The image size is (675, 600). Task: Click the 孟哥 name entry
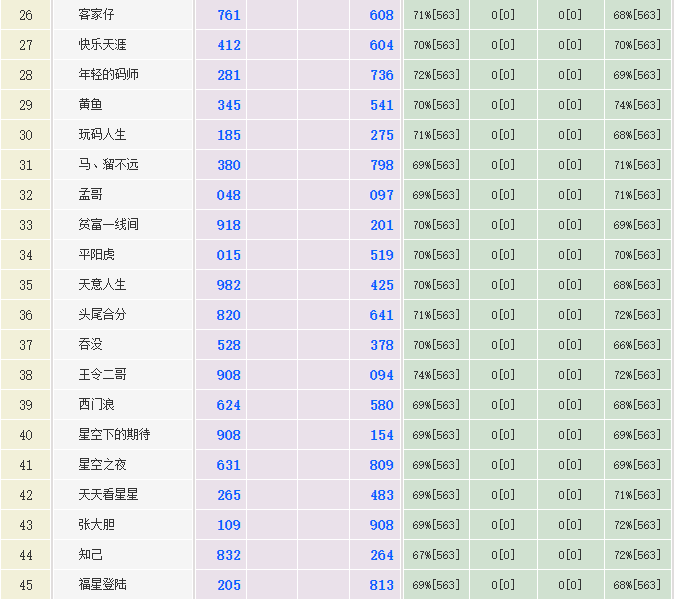click(x=90, y=195)
